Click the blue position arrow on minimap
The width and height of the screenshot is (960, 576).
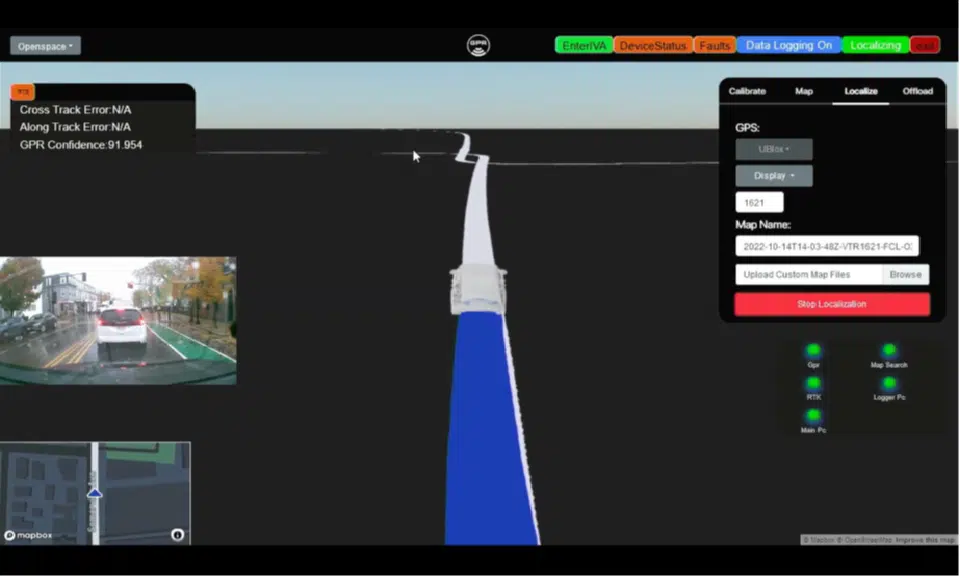[x=95, y=492]
